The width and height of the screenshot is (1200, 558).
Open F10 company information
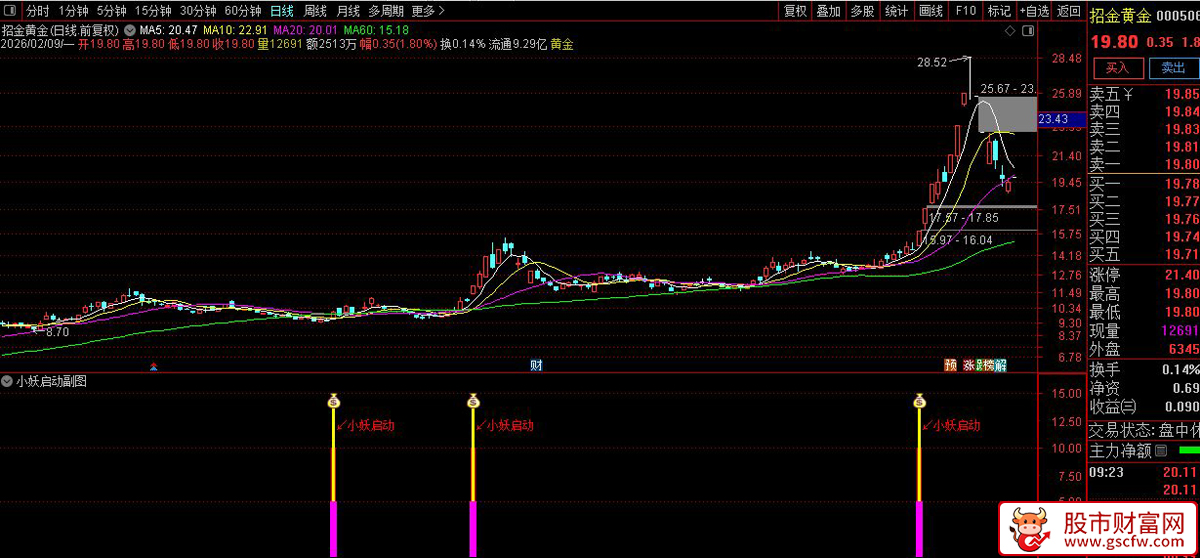[965, 11]
